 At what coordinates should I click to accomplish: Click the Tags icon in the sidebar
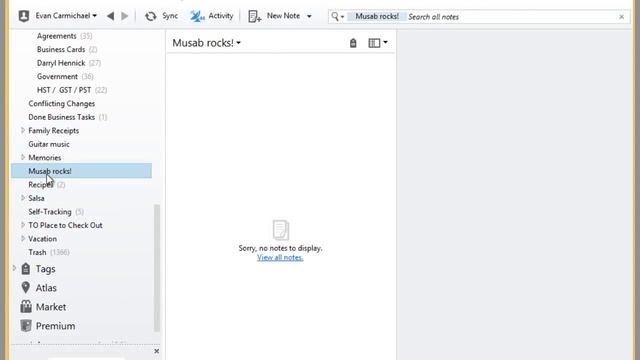[x=26, y=269]
